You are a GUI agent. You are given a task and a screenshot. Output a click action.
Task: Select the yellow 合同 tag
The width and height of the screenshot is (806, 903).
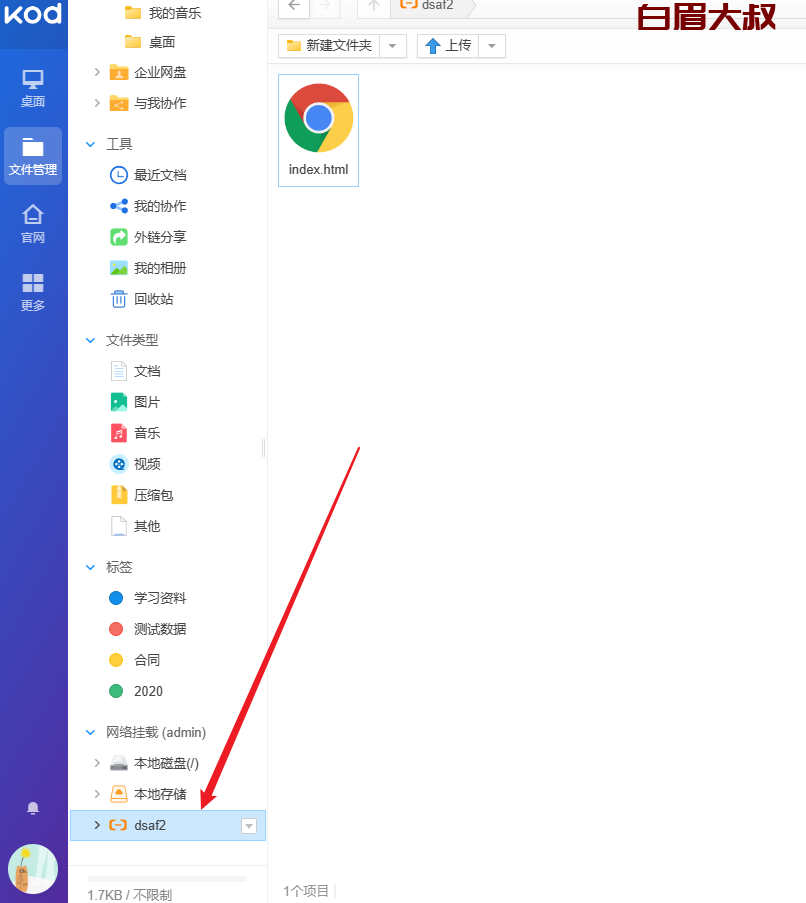coord(147,661)
